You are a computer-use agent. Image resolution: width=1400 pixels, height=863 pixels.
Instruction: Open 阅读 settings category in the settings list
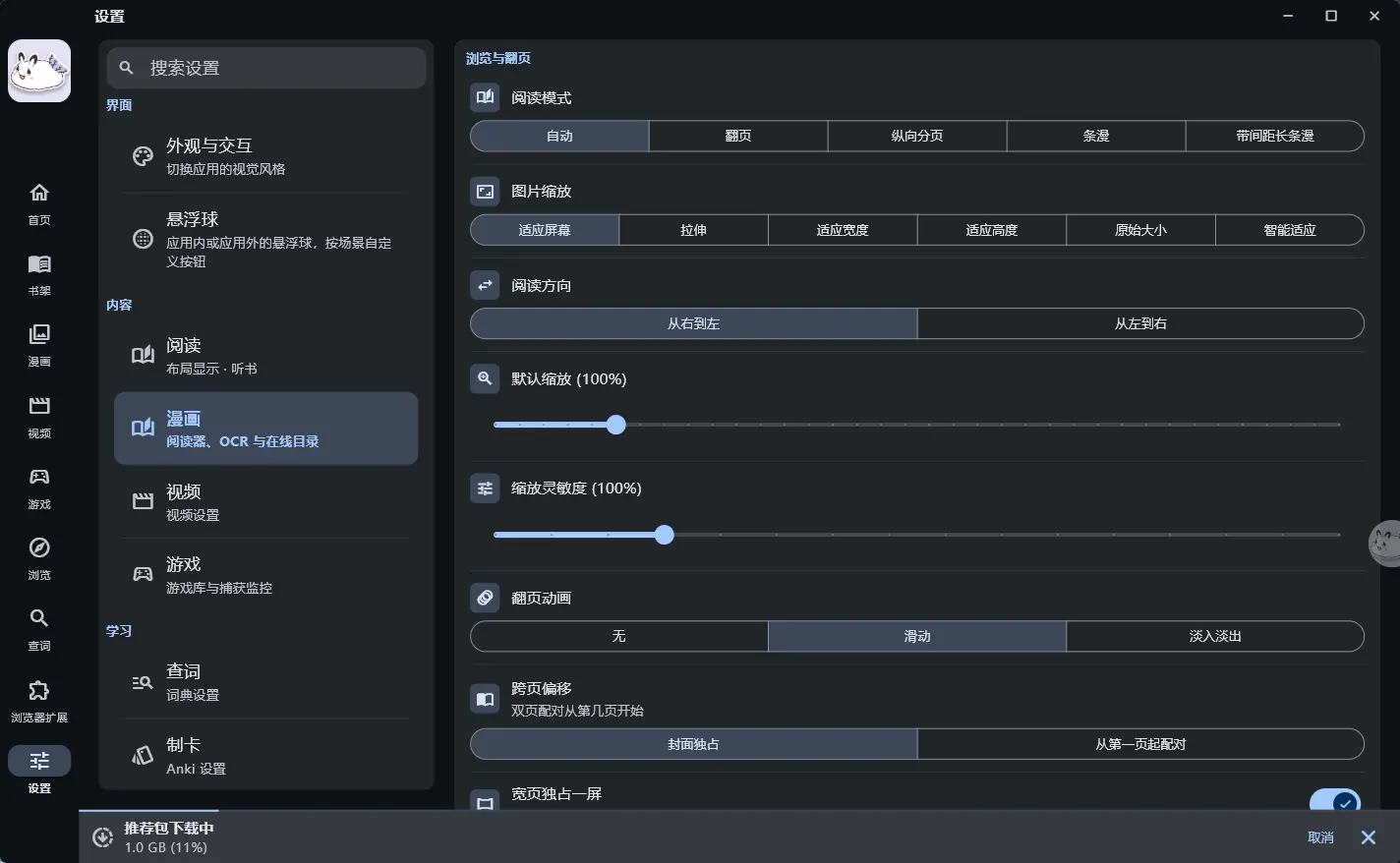(266, 356)
